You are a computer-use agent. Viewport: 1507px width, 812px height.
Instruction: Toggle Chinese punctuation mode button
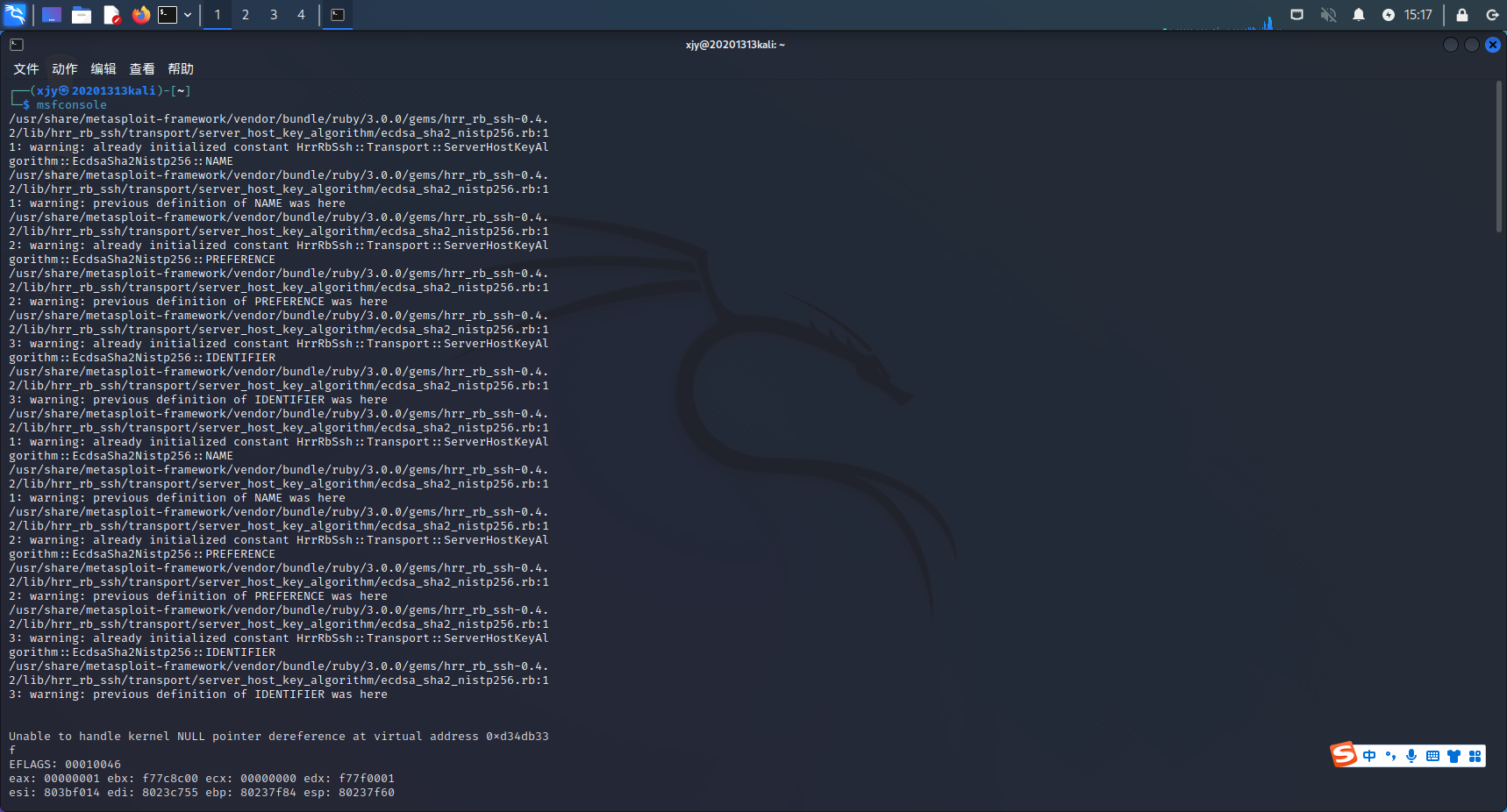pos(1390,756)
